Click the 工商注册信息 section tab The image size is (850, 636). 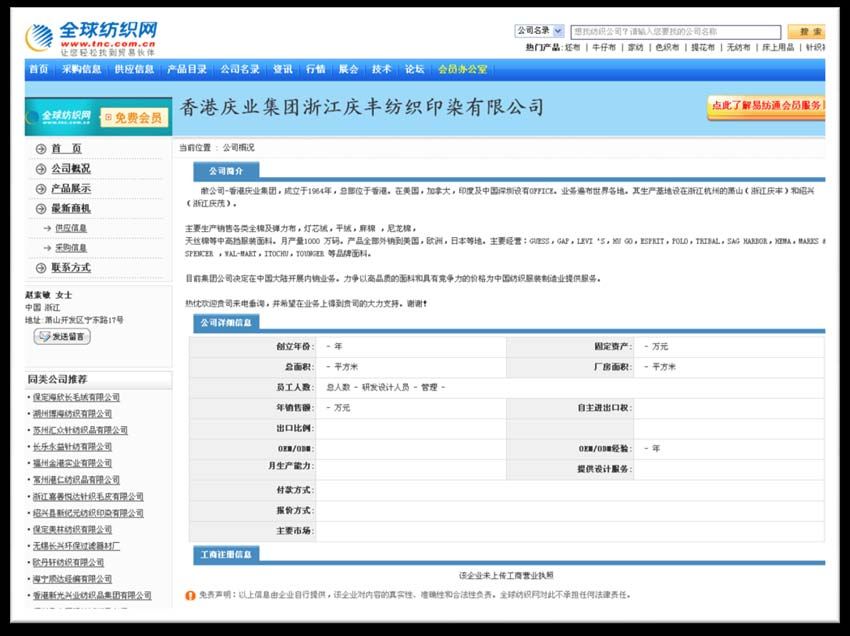[x=226, y=555]
